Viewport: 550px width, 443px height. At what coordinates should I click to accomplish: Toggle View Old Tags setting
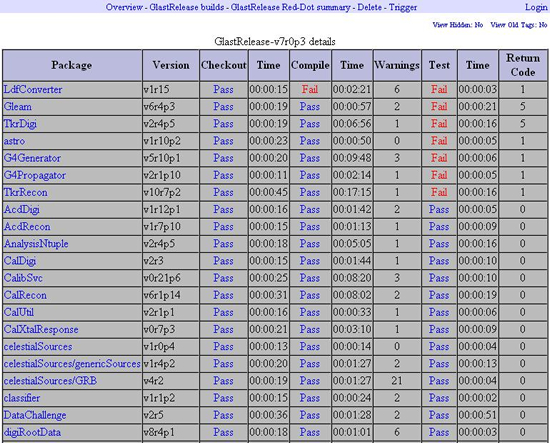click(x=519, y=25)
